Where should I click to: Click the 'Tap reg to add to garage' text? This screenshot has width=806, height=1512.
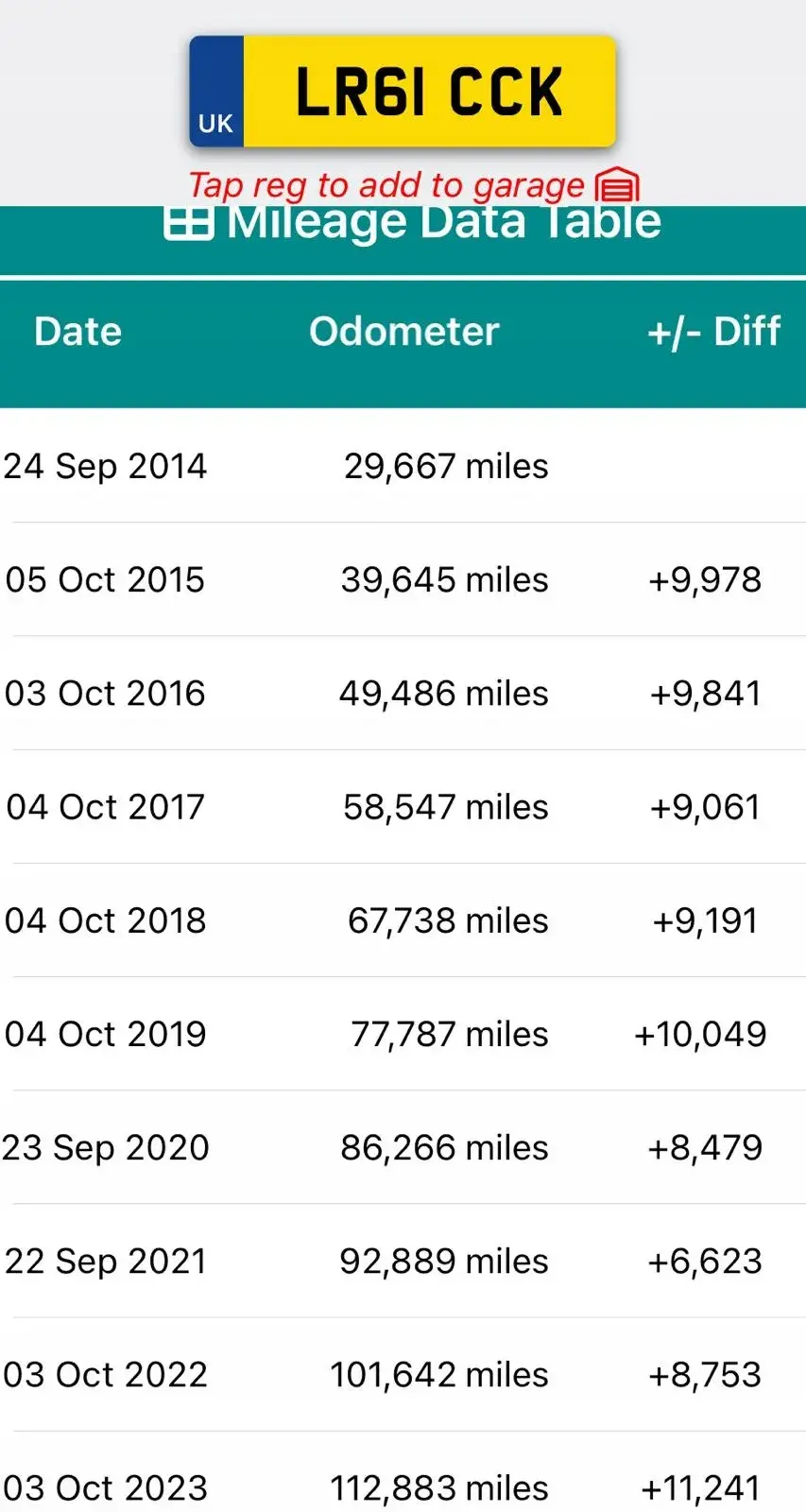tap(386, 185)
